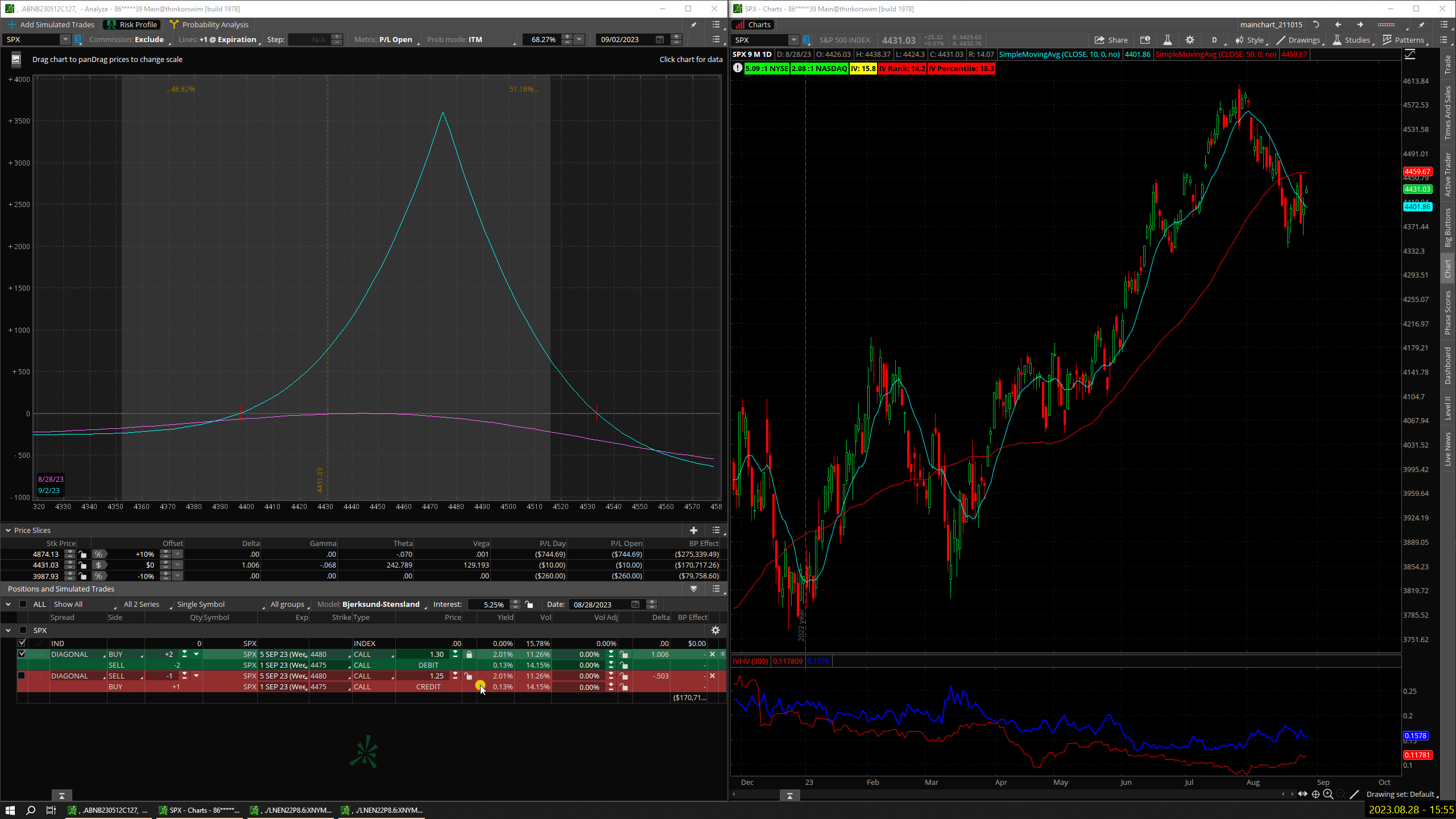Open the Active Trader side tab
Viewport: 1456px width, 819px height.
point(1448,174)
